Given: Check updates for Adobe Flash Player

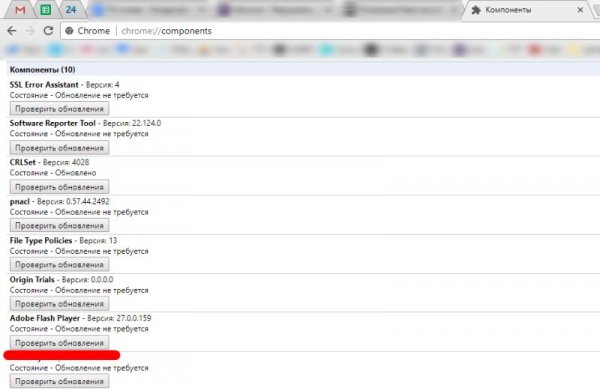Looking at the screenshot, I should click(59, 343).
